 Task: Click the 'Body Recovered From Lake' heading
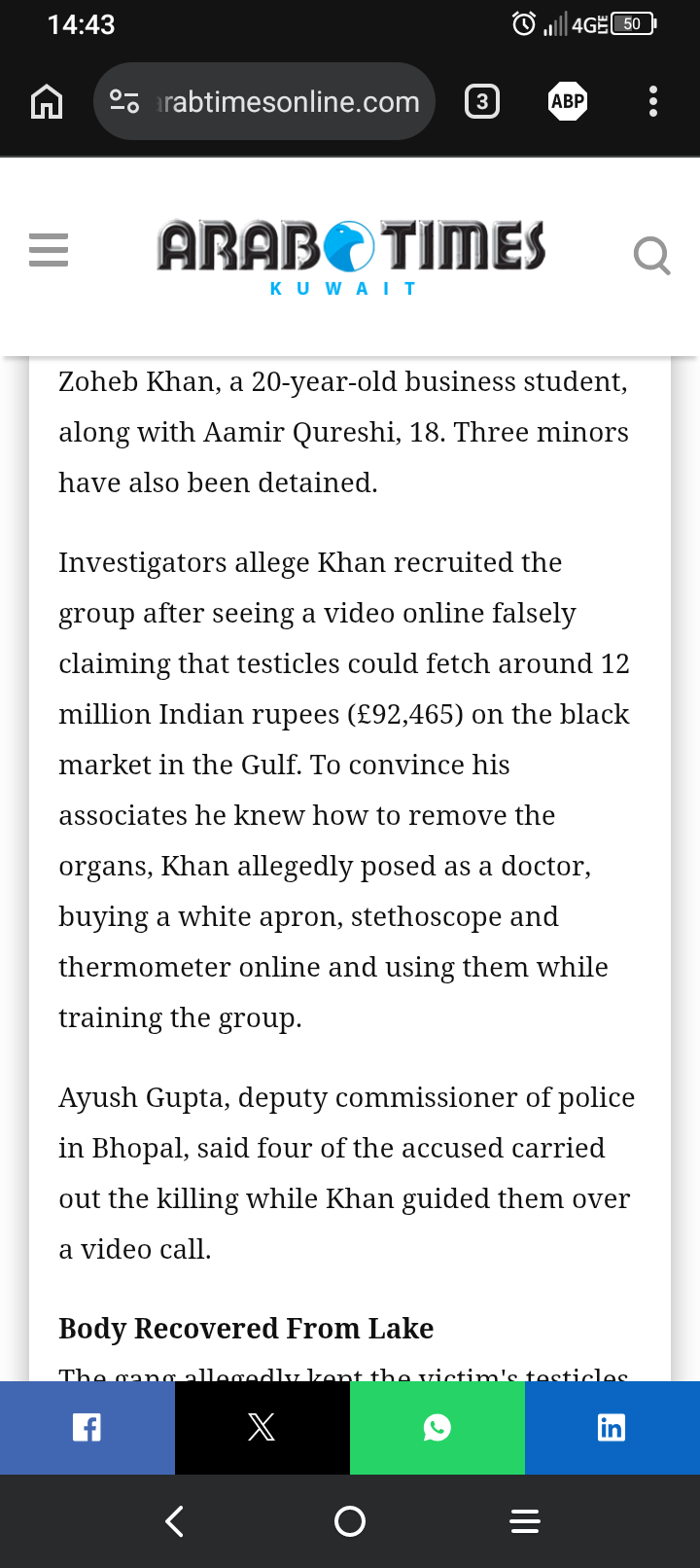246,1328
